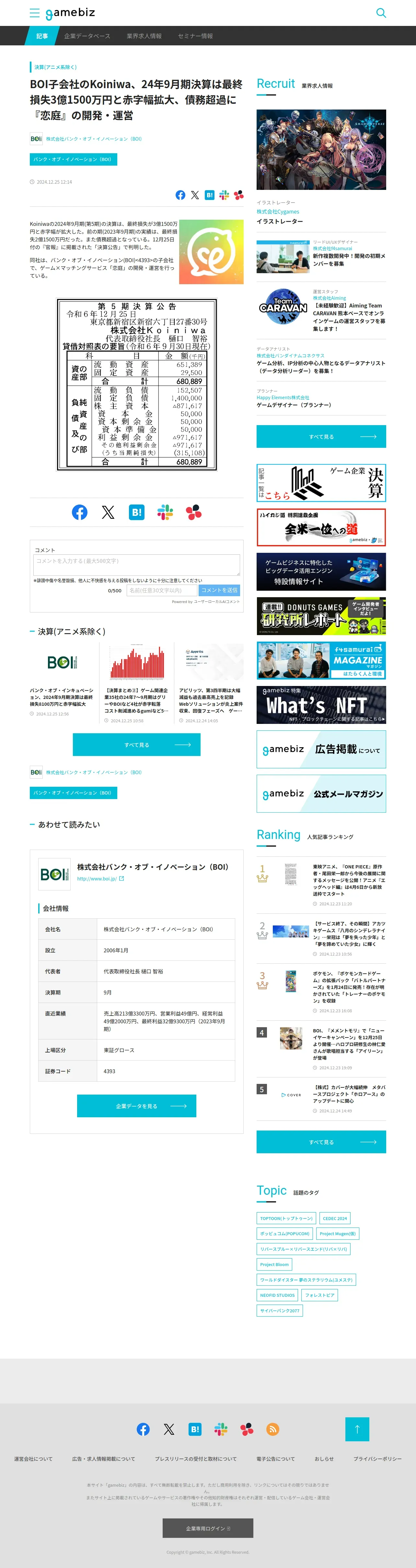
Task: Open ゲーム企業 決算 banner
Action: [321, 483]
